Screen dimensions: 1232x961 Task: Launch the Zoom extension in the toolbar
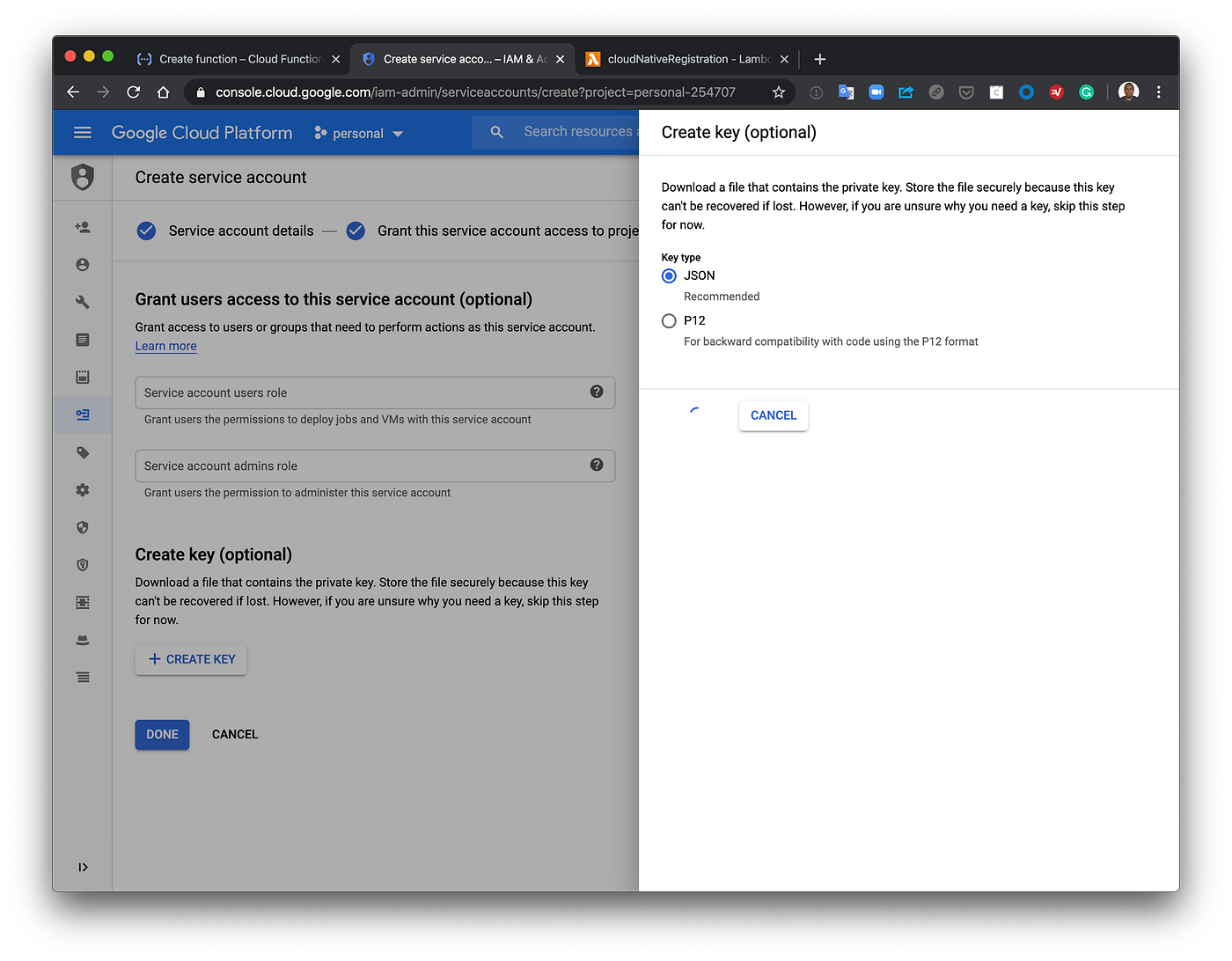coord(876,92)
